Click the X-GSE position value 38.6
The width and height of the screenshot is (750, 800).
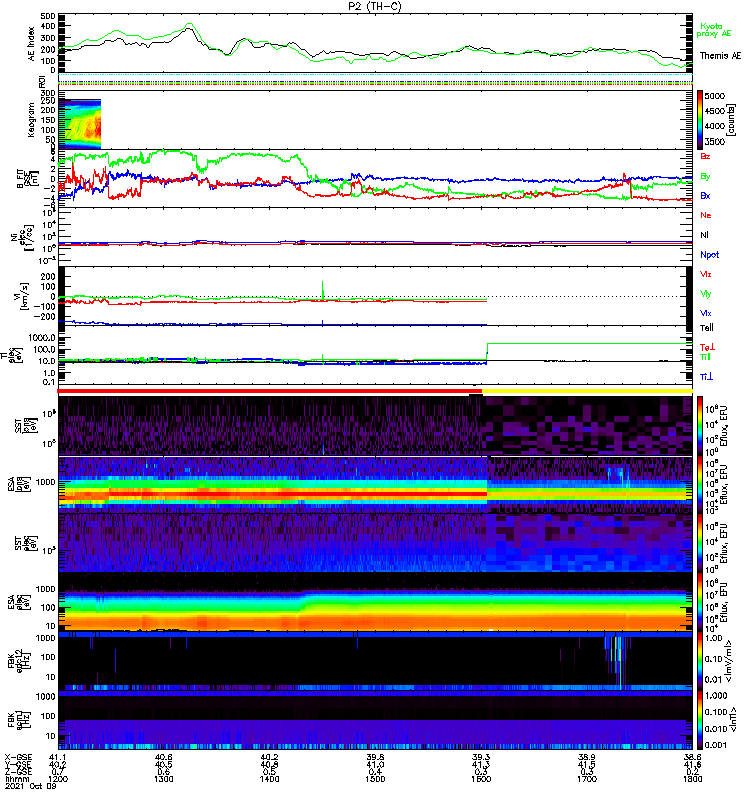click(692, 757)
